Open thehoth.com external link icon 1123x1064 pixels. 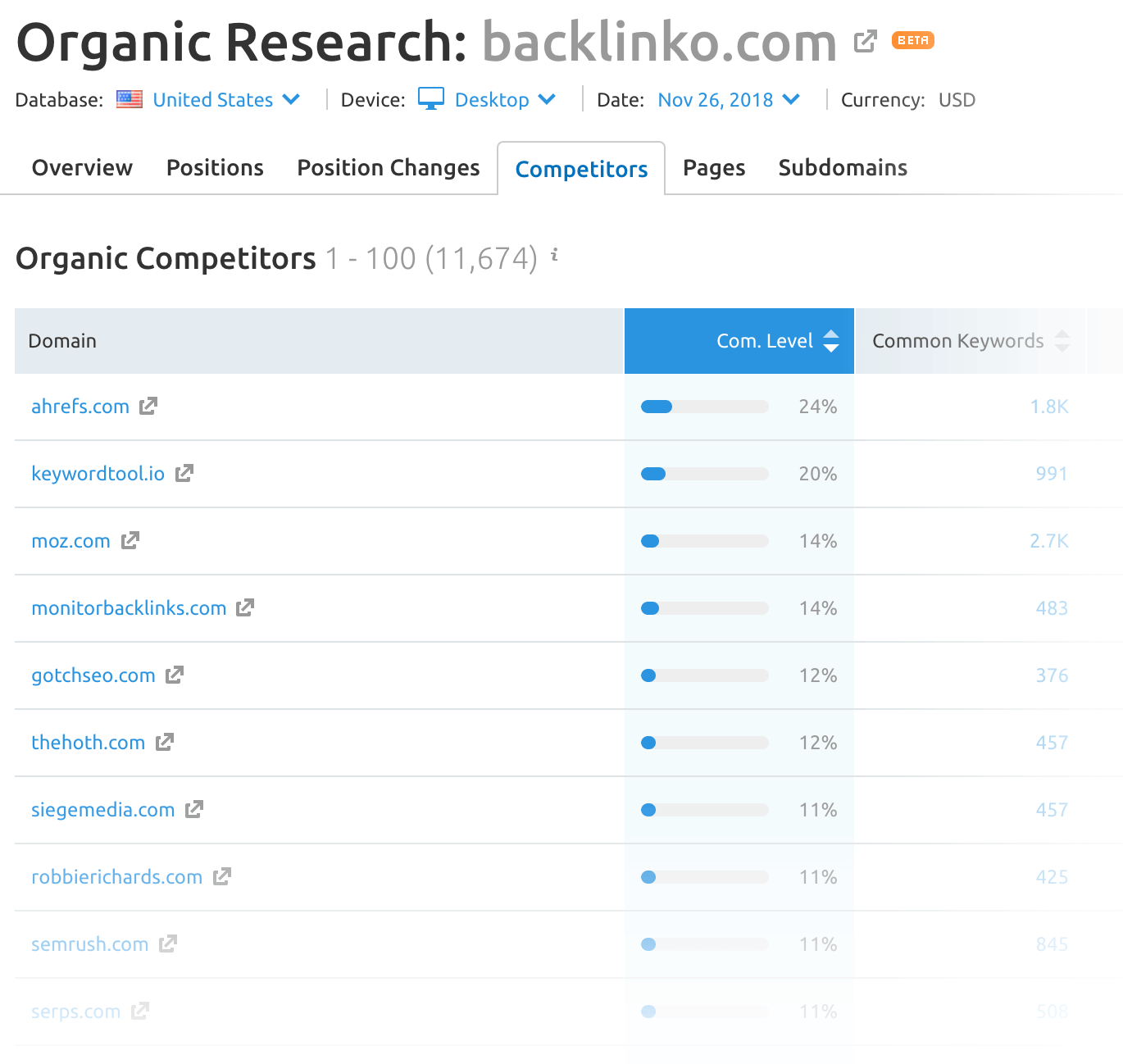[165, 742]
